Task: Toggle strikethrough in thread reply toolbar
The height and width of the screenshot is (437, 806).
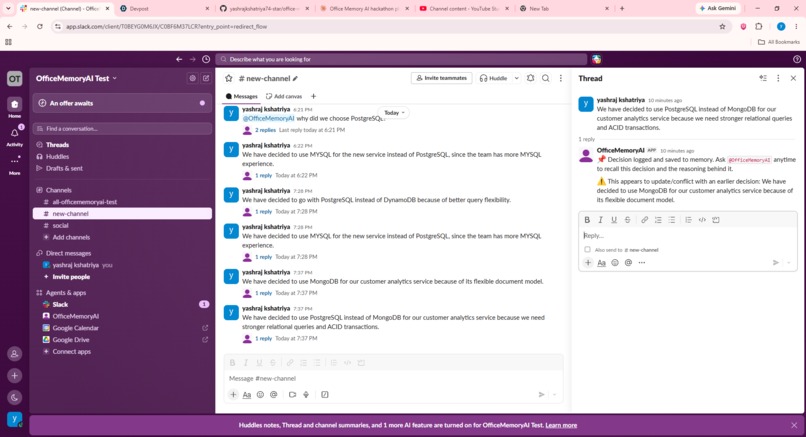Action: [x=627, y=220]
